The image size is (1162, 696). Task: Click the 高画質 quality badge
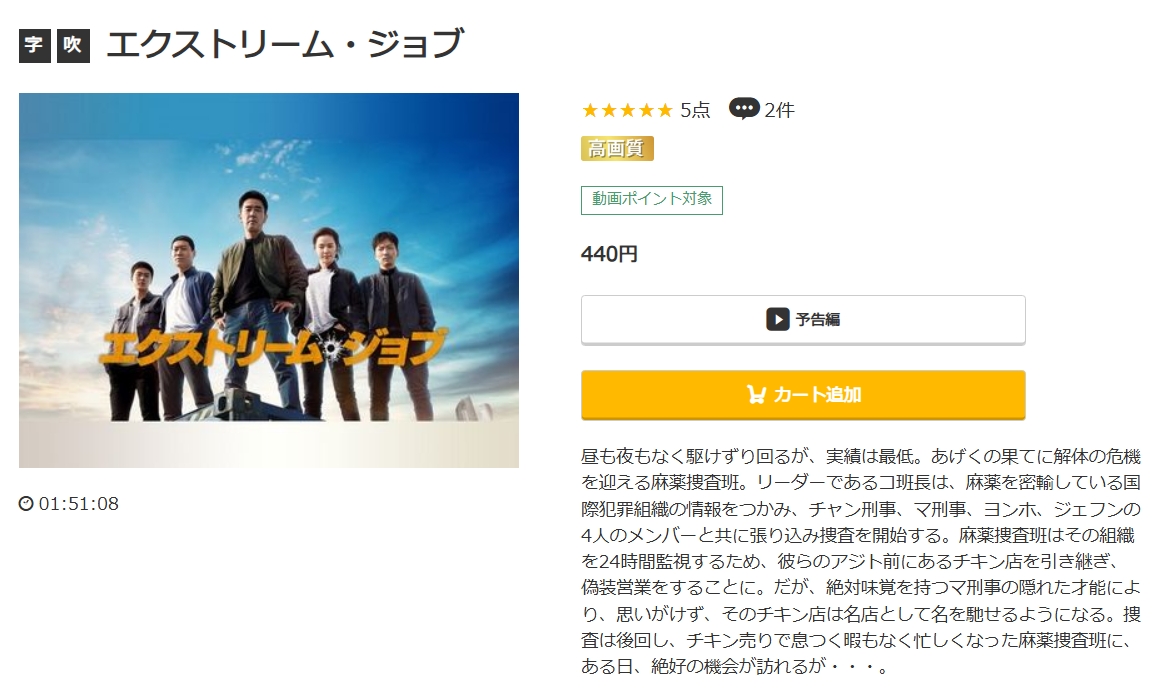[617, 148]
